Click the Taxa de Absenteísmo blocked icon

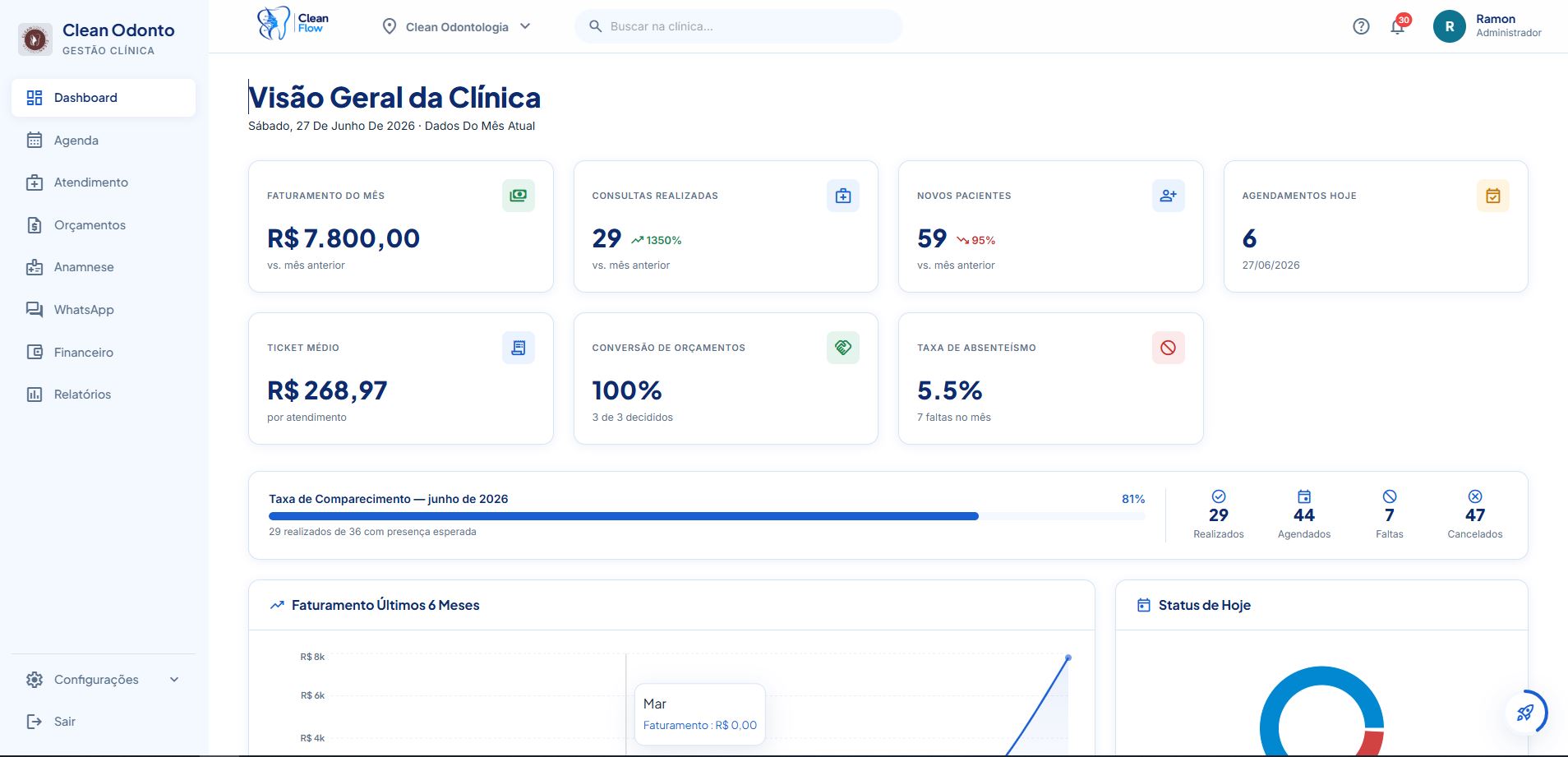click(1169, 348)
